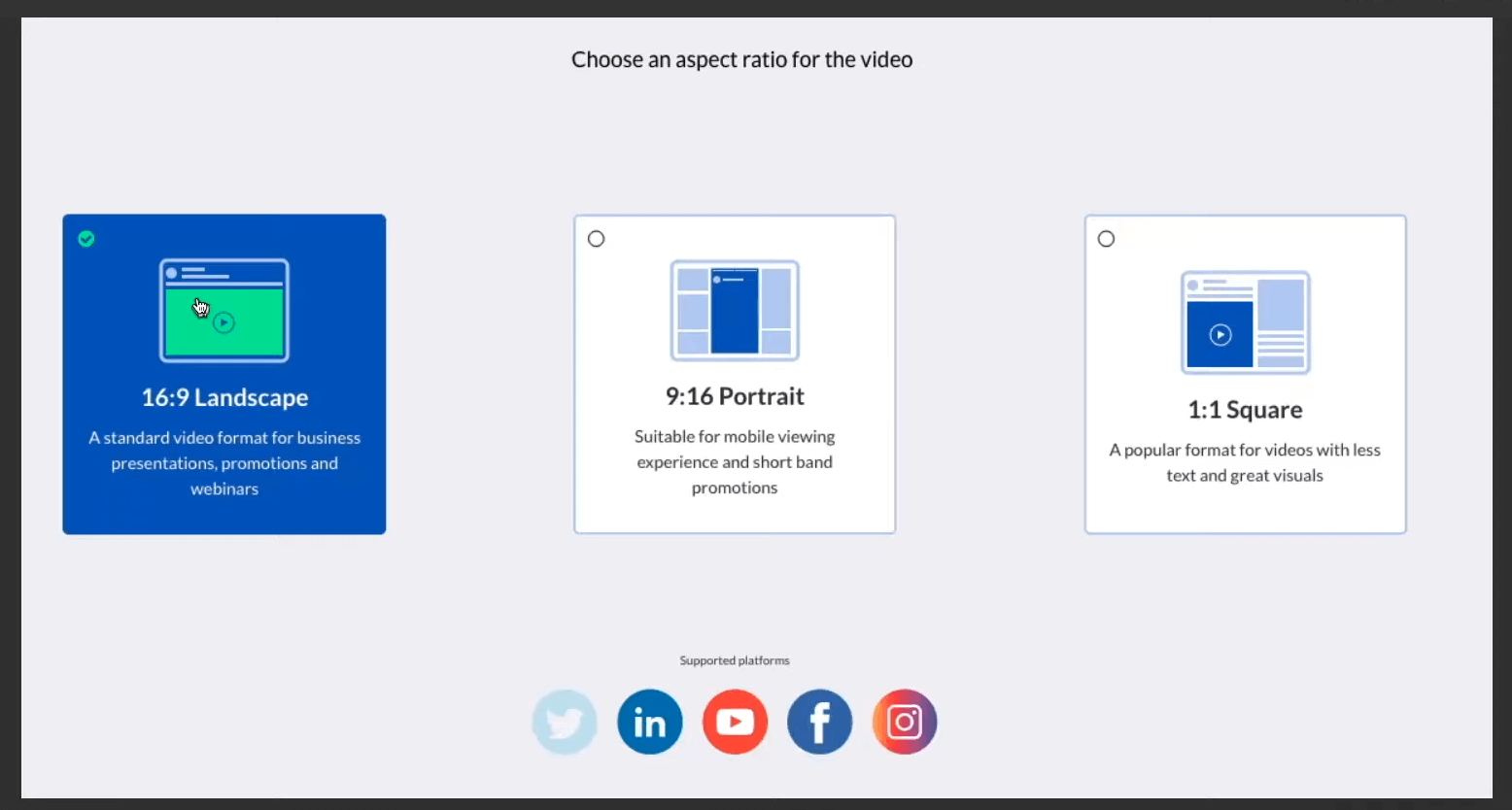The width and height of the screenshot is (1512, 810).
Task: Click the landscape description about business presentations
Action: [x=224, y=463]
